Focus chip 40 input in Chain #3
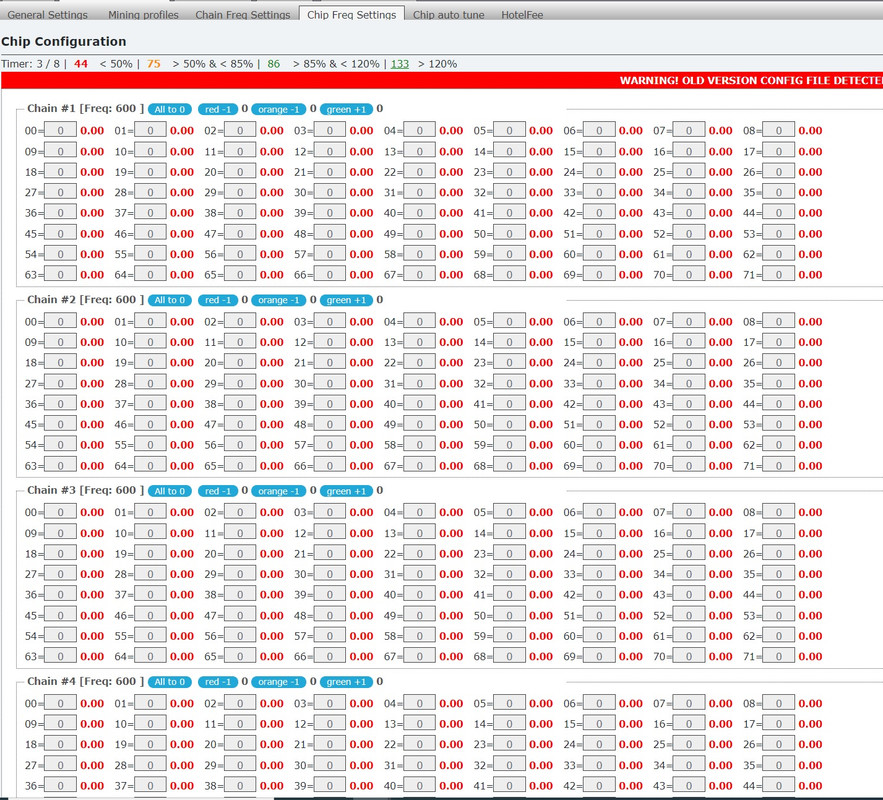883x800 pixels. (x=420, y=595)
